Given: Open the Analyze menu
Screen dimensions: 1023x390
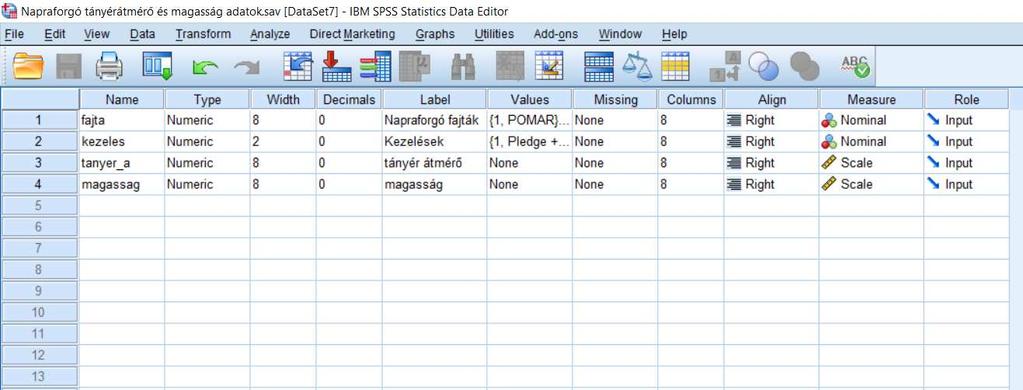Looking at the screenshot, I should pos(269,34).
